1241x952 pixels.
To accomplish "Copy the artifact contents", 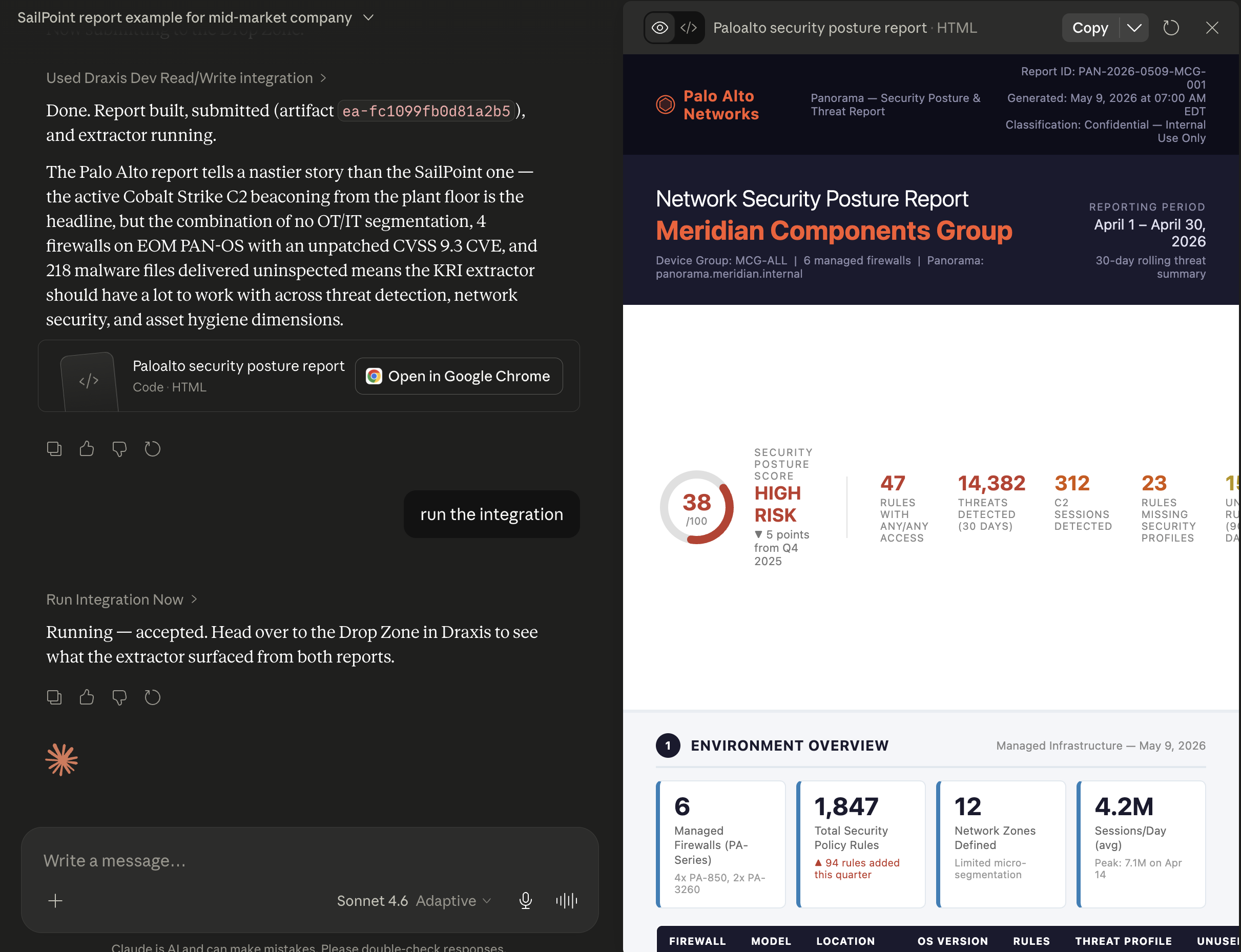I will (1090, 28).
